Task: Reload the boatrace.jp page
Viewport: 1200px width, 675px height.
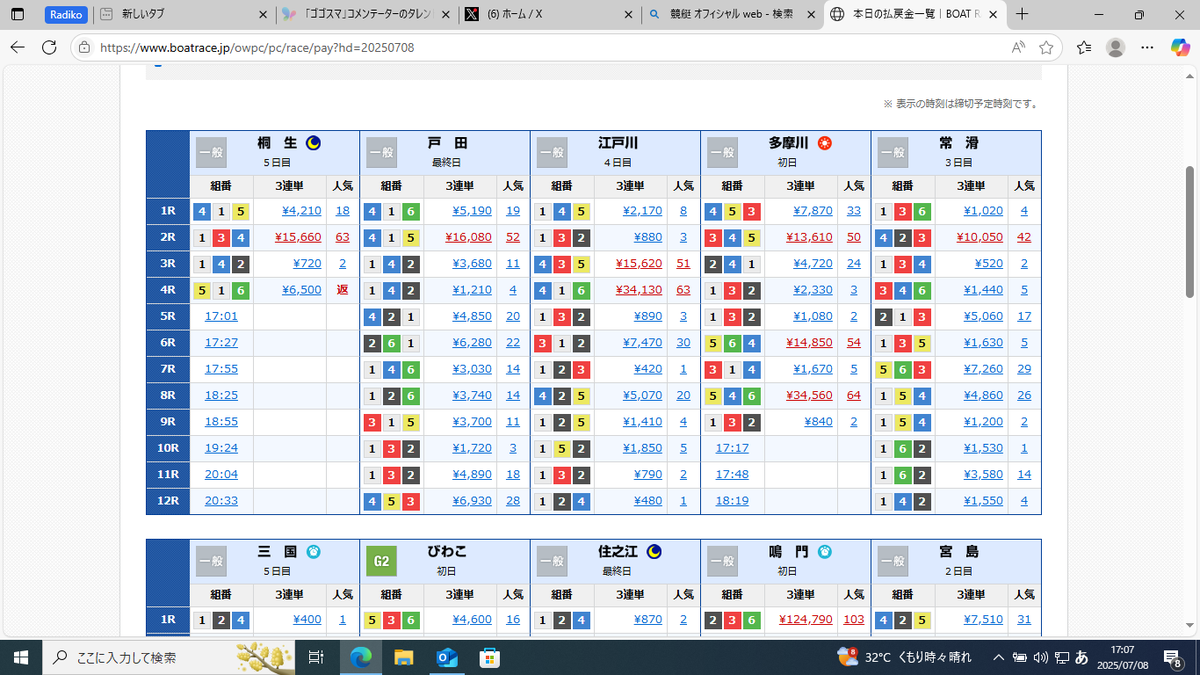Action: pos(49,47)
